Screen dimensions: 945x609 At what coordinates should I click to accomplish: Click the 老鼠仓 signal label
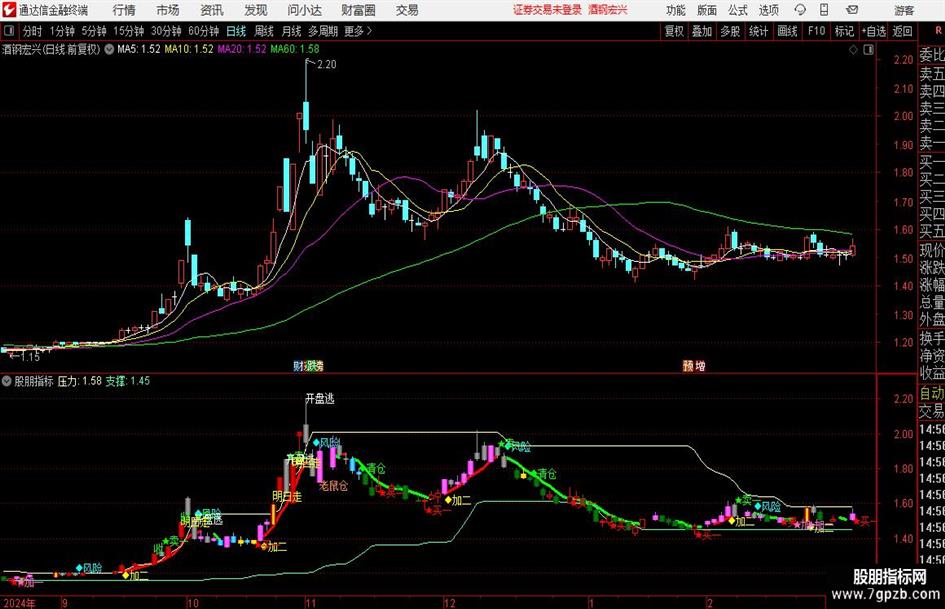(333, 485)
